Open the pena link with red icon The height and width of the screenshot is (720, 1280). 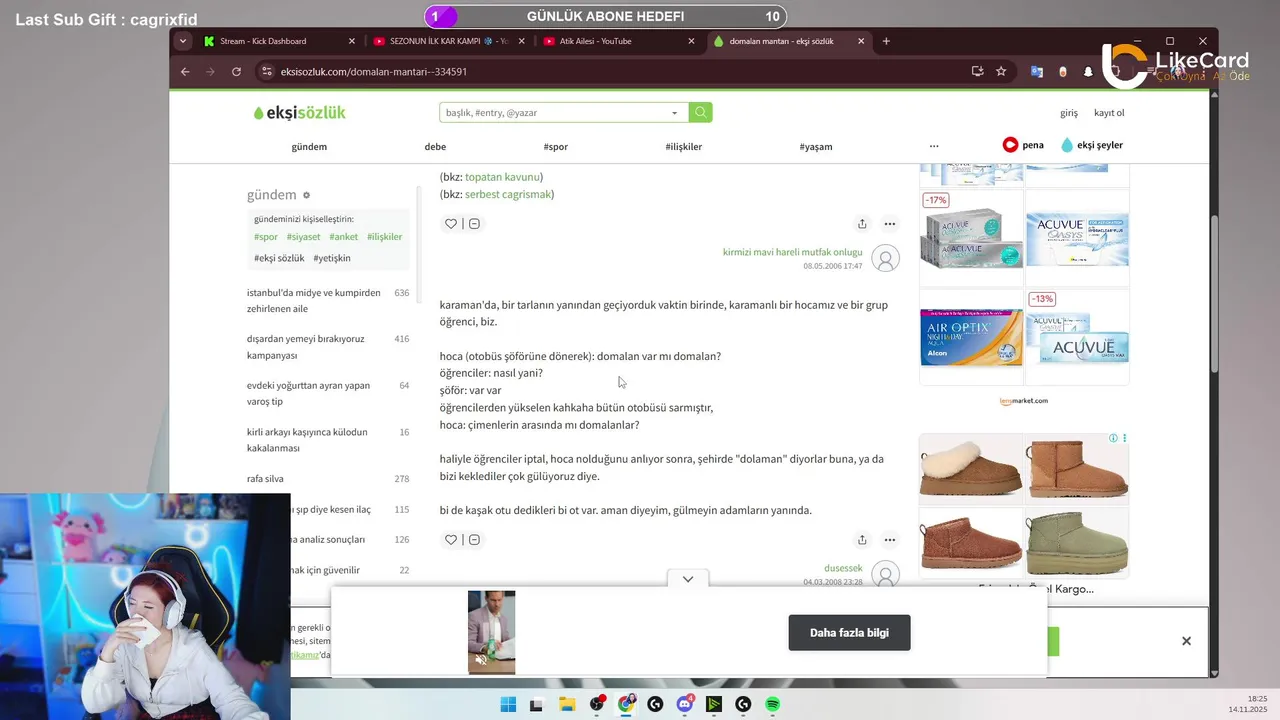pyautogui.click(x=1023, y=145)
